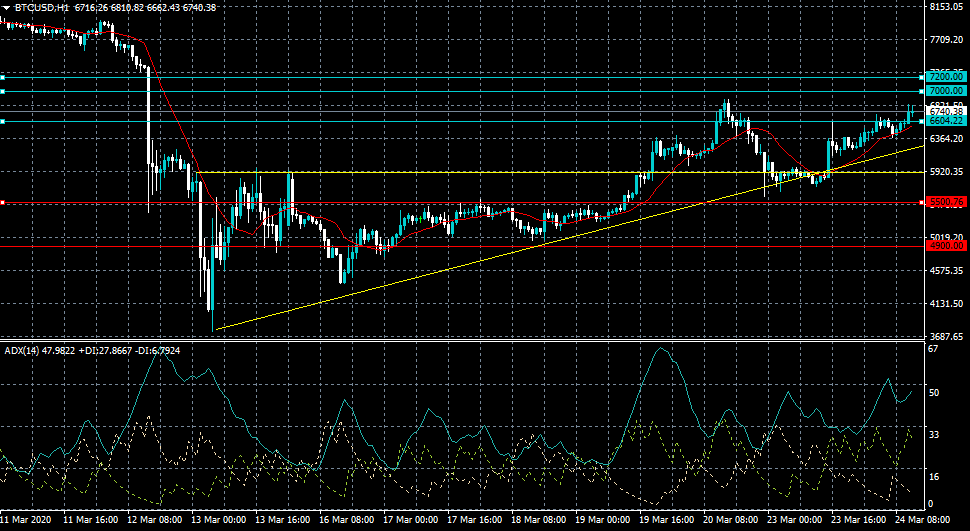970x531 pixels.
Task: Click right handle of red 5500.76 line
Action: point(922,203)
